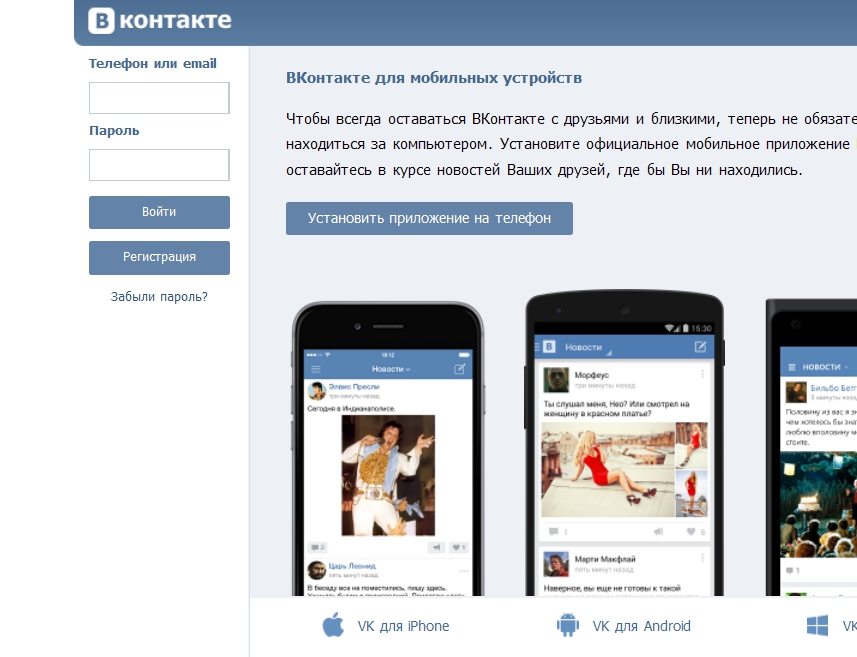Open the Забыли пароль? link
857x657 pixels.
tap(159, 297)
